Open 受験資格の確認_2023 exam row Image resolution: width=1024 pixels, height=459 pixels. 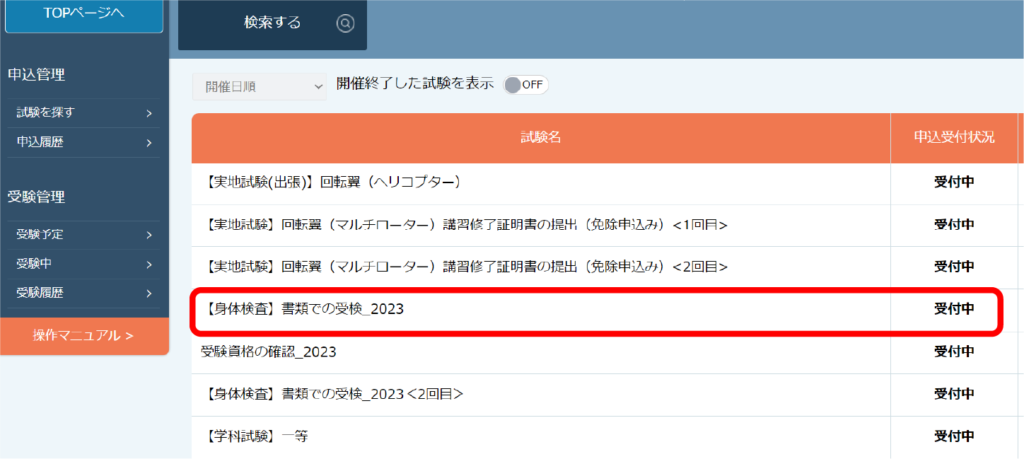point(269,352)
